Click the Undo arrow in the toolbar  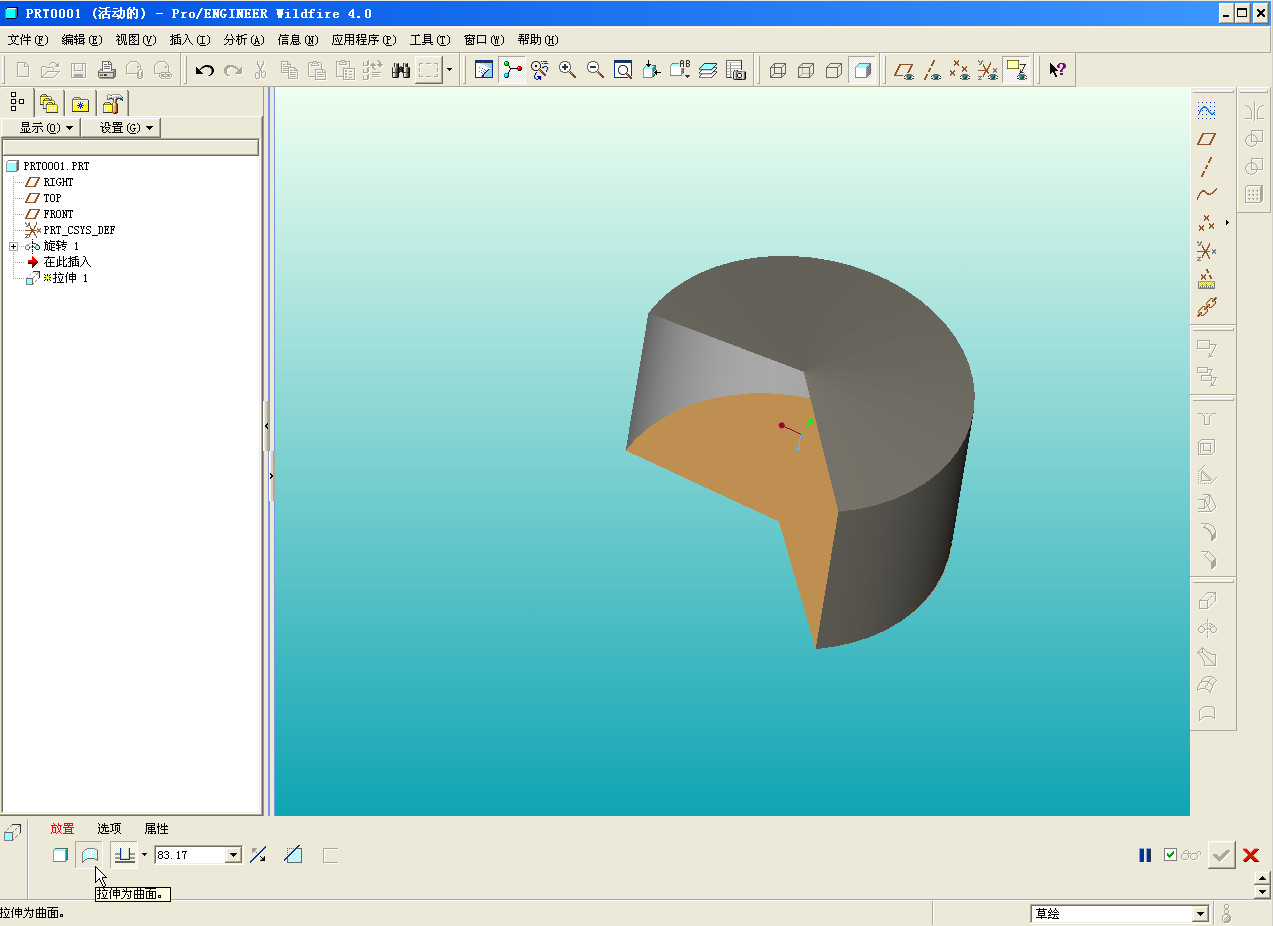[x=205, y=70]
